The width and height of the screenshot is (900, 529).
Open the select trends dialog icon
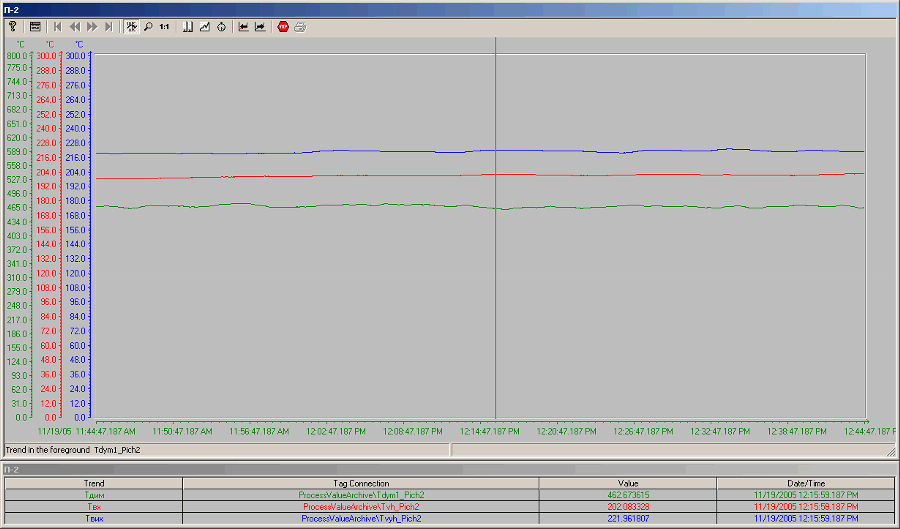click(204, 27)
